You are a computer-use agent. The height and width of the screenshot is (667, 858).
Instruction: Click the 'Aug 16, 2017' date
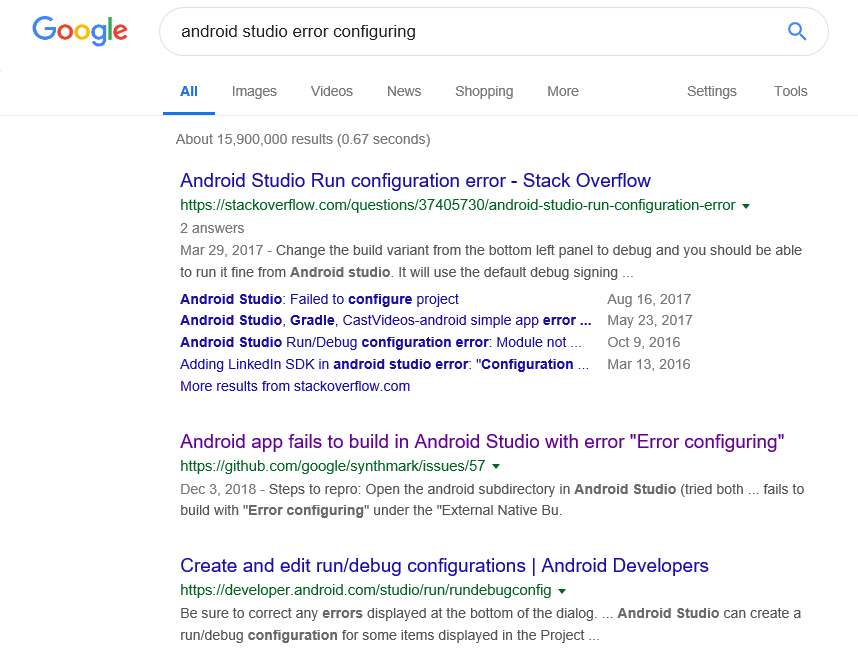(649, 299)
